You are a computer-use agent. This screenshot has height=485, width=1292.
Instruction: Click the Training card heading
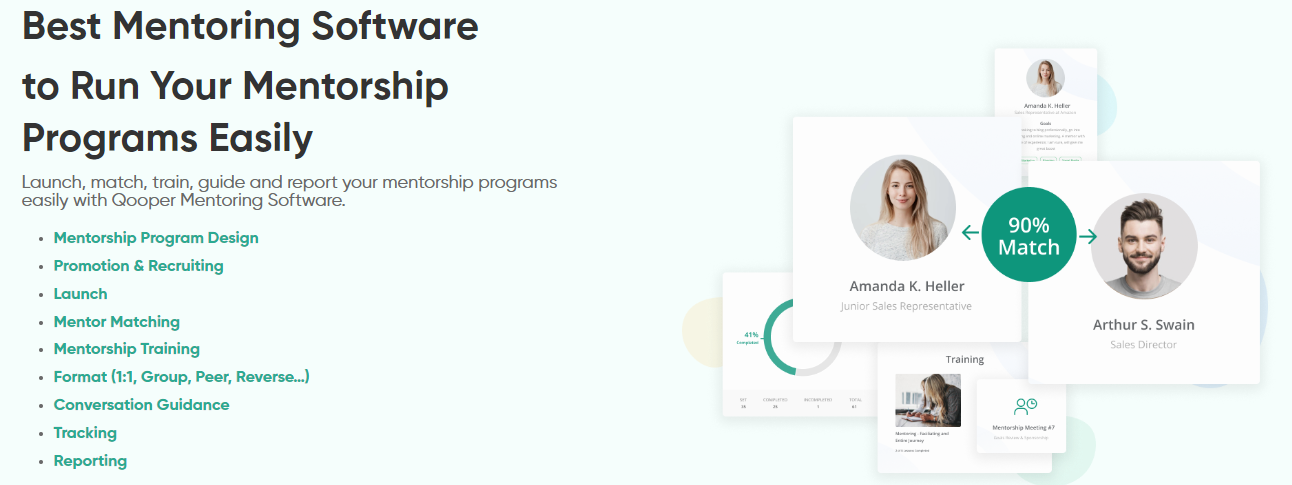(964, 359)
